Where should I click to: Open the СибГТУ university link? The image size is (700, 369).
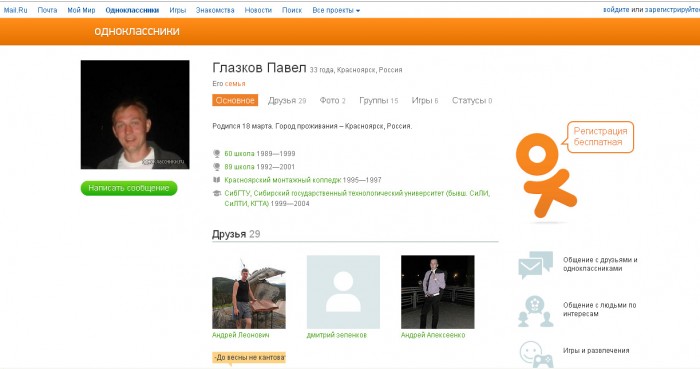(357, 198)
